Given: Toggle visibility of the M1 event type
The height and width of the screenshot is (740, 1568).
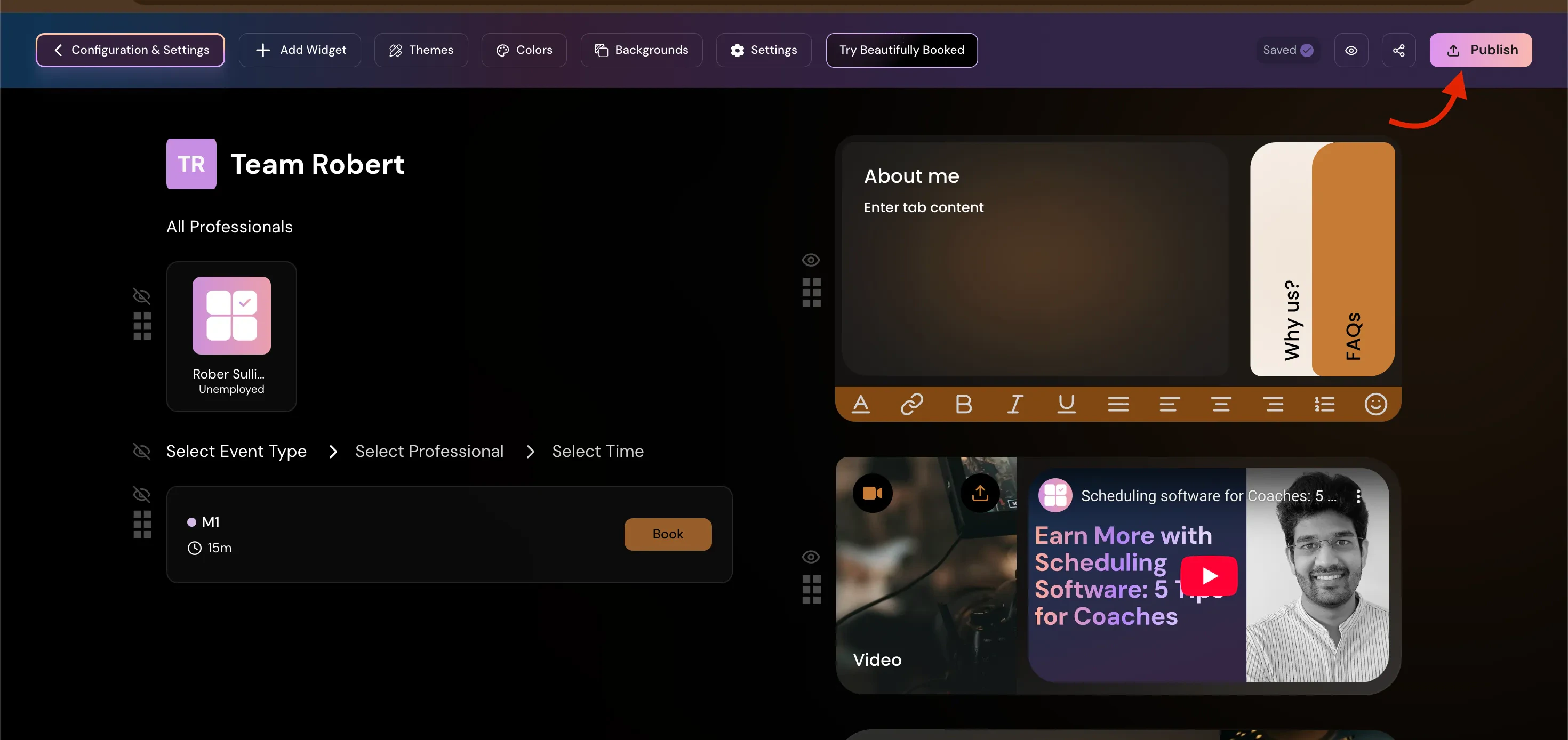Looking at the screenshot, I should (x=141, y=495).
